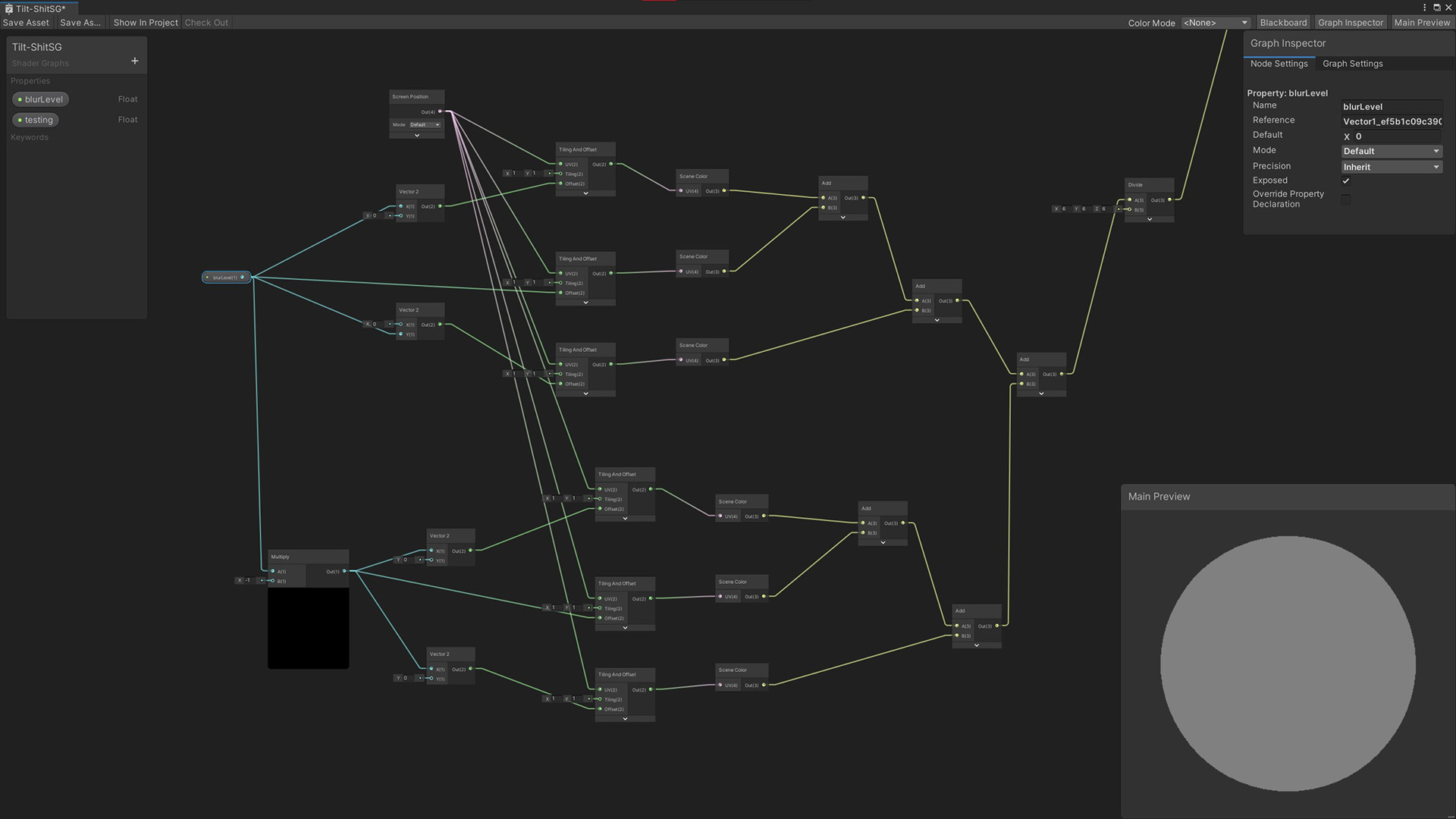Open Screen Position node Mode dropdown
This screenshot has width=1456, height=819.
point(425,124)
